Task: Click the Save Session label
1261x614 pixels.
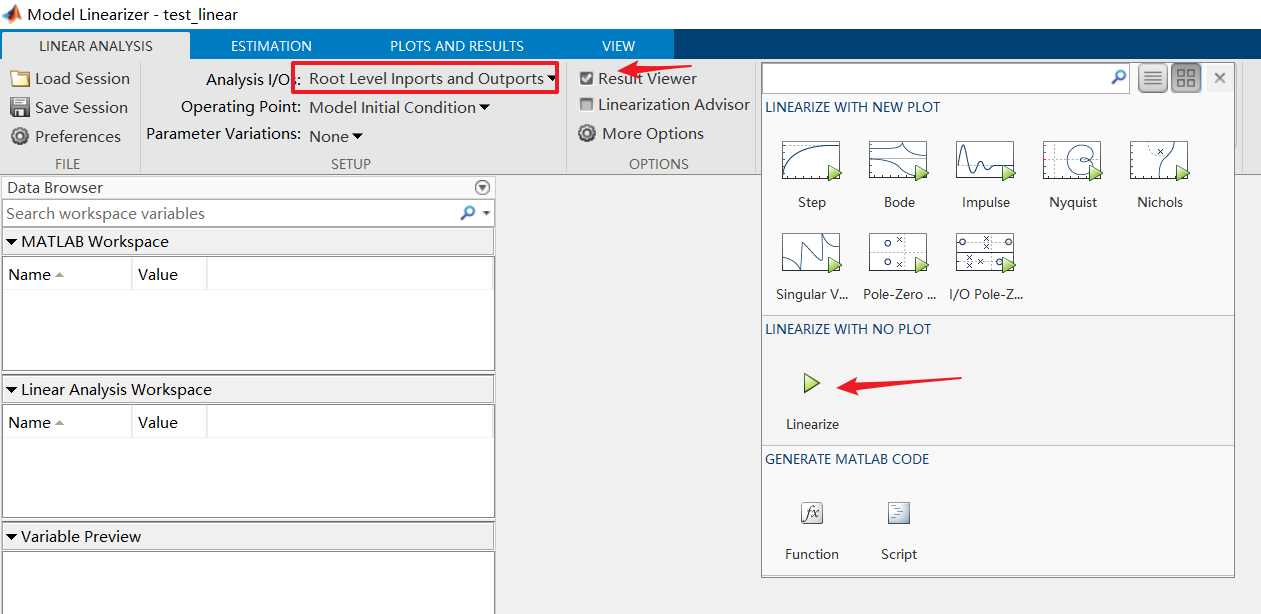Action: [81, 108]
